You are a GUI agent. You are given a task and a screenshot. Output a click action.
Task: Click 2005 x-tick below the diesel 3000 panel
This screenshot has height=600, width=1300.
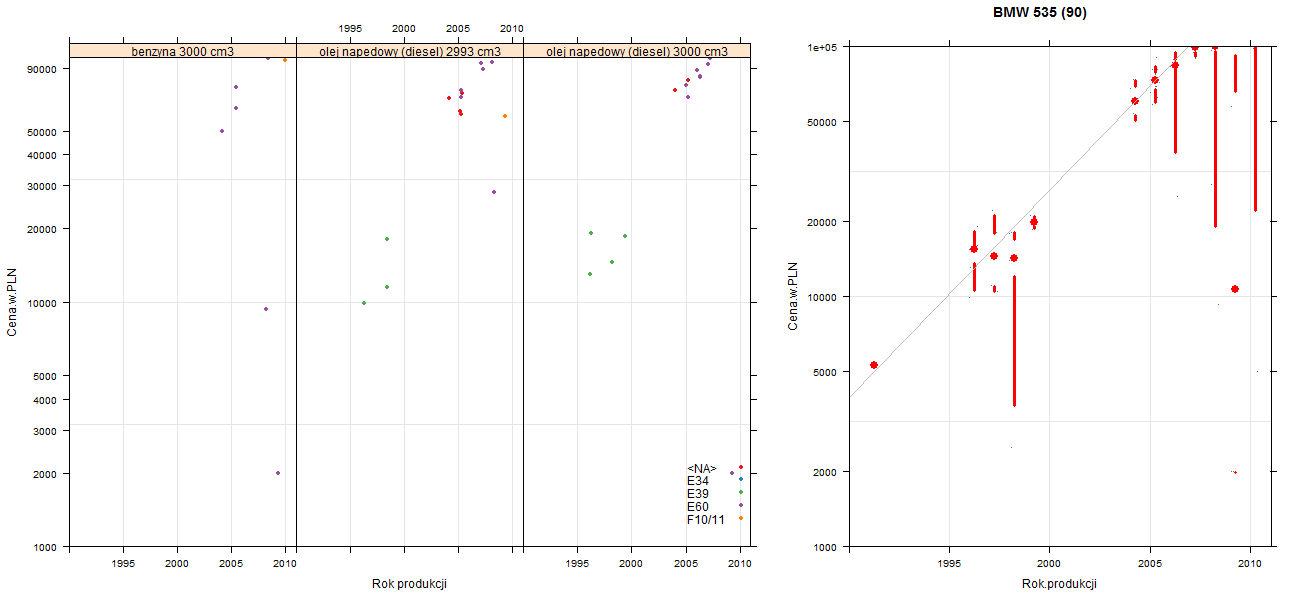pos(685,564)
